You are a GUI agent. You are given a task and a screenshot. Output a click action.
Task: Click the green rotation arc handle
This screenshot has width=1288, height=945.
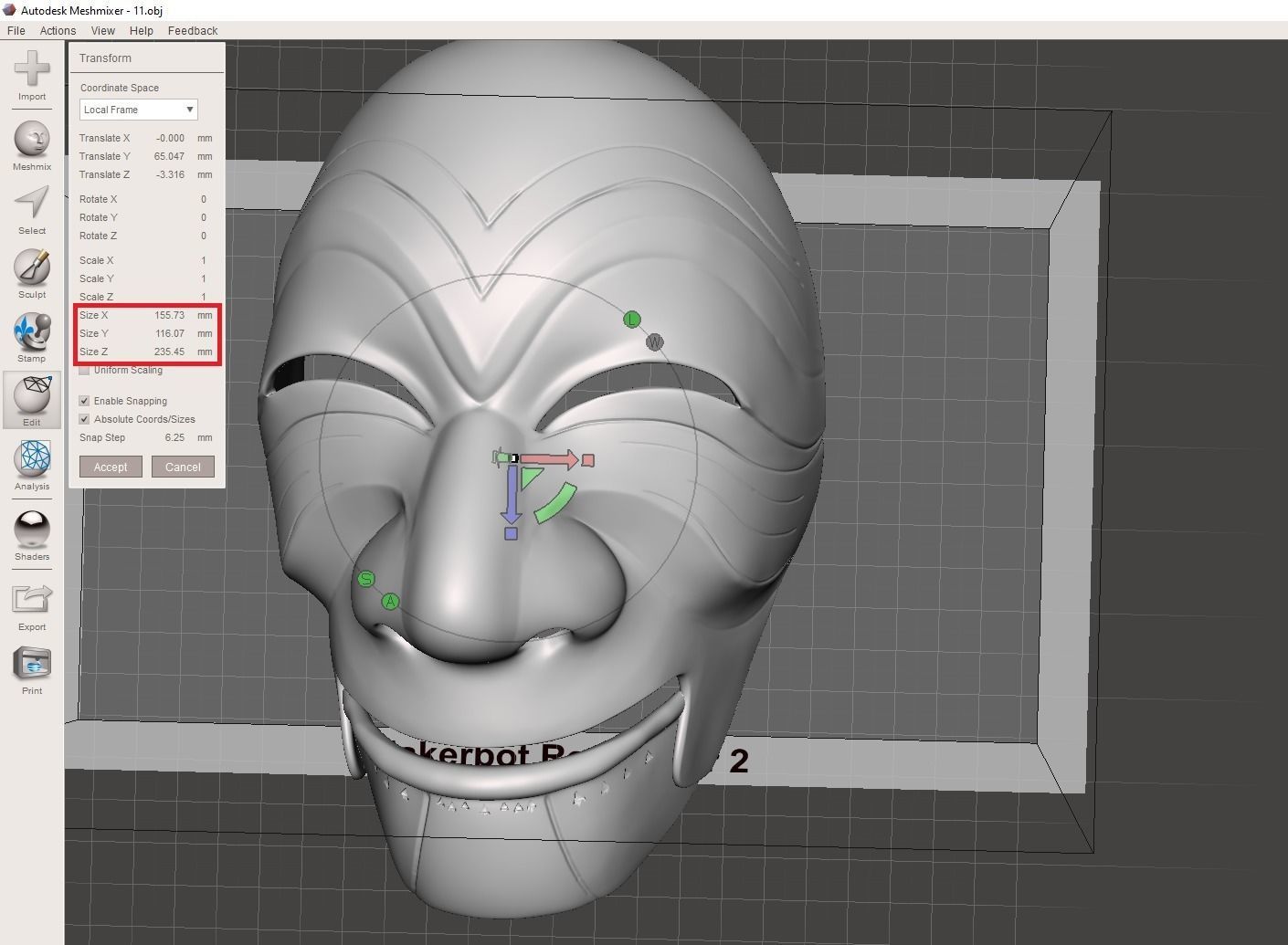[556, 503]
